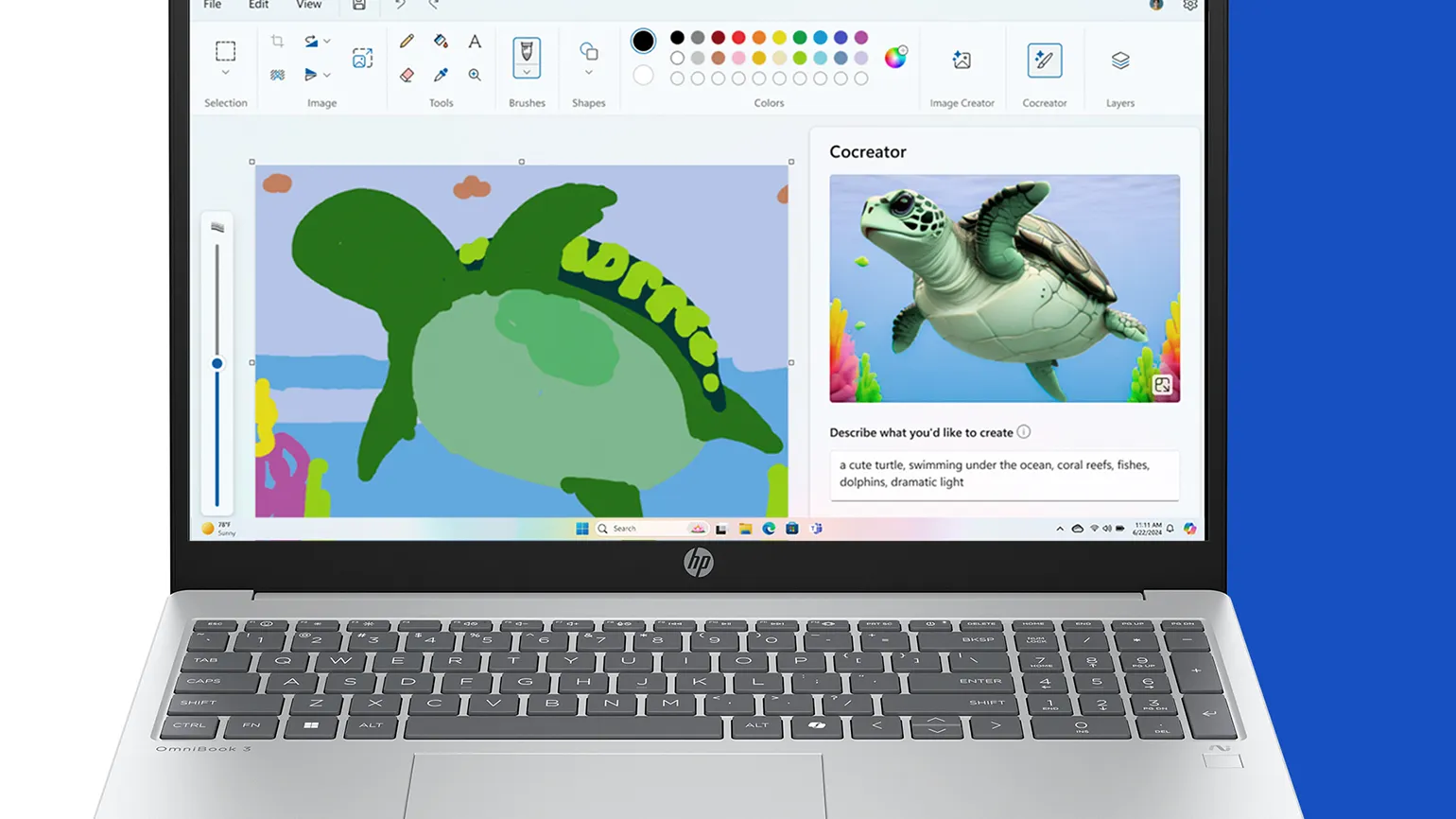Select the Magnifier zoom tool
1456x819 pixels.
coord(475,75)
